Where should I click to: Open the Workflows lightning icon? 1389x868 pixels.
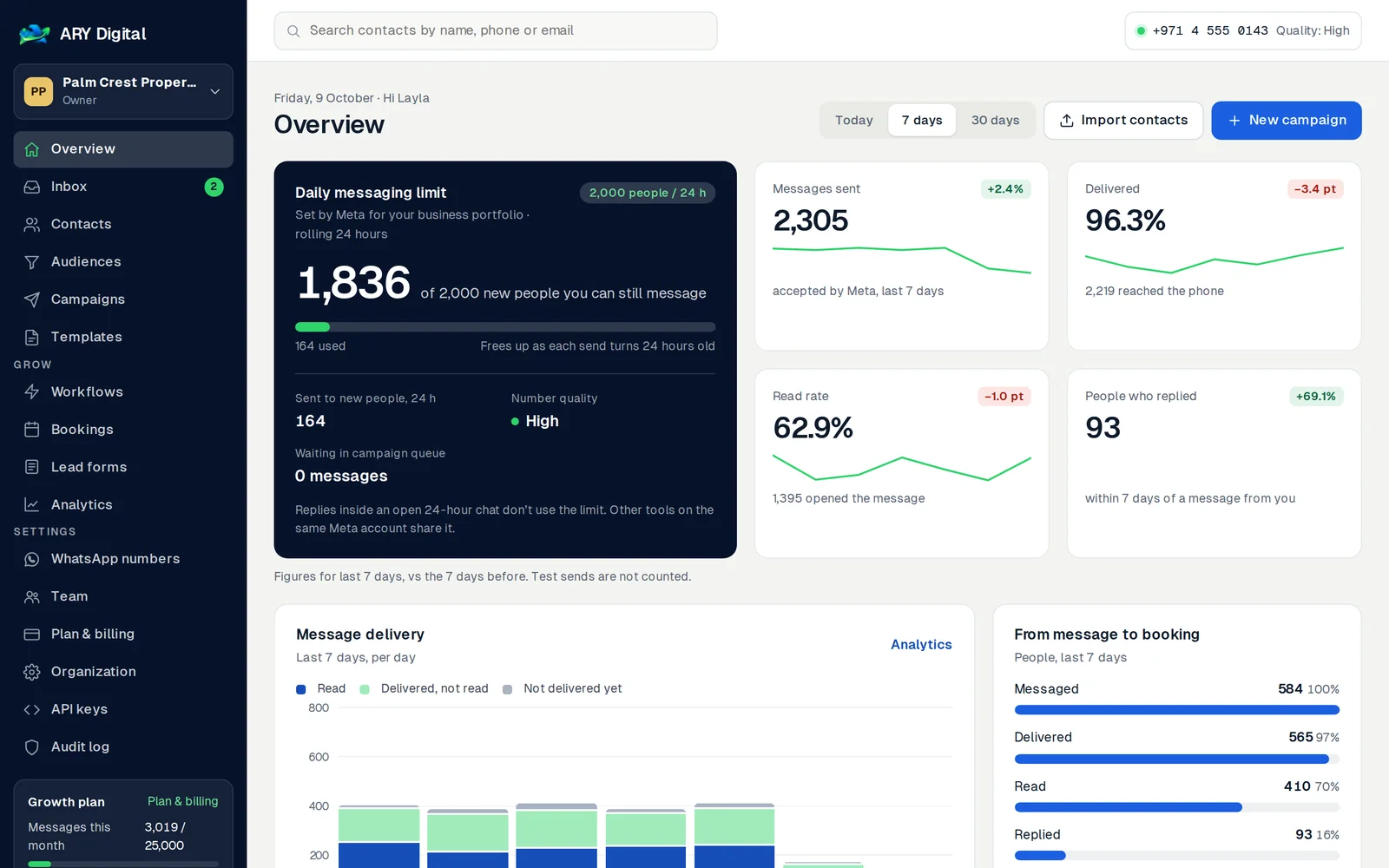coord(32,391)
